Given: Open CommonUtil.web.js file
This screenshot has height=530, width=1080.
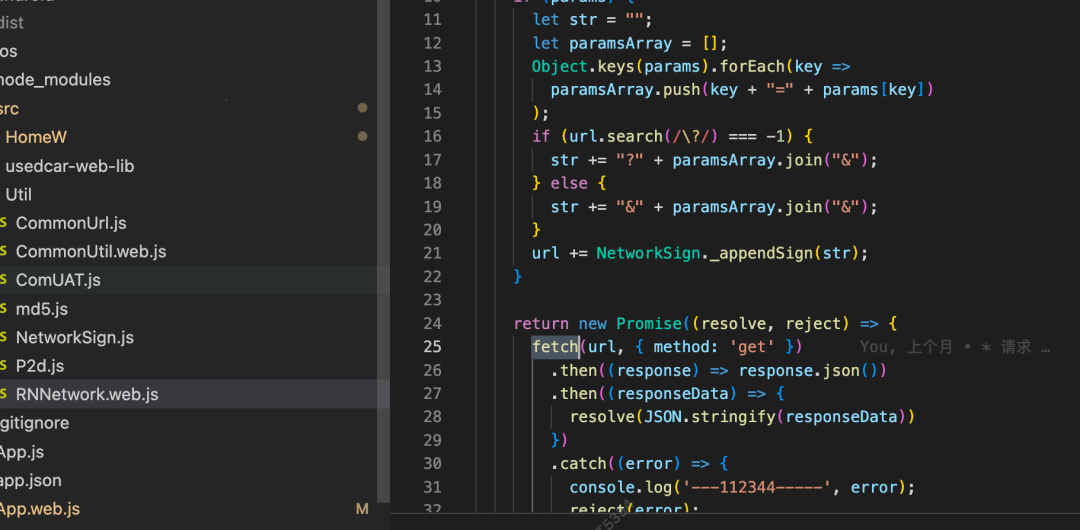Looking at the screenshot, I should coord(91,252).
